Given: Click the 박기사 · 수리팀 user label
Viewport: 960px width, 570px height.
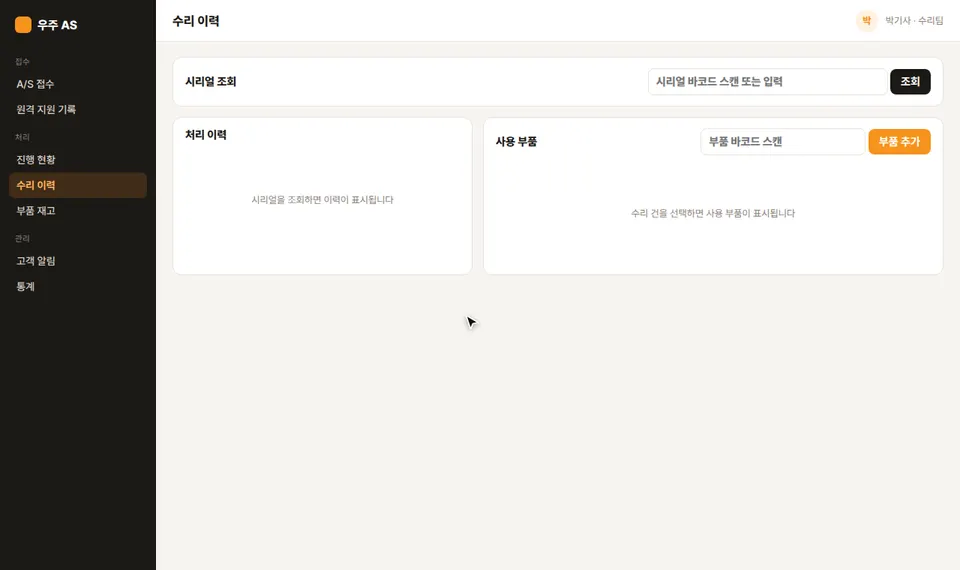Looking at the screenshot, I should coord(914,21).
